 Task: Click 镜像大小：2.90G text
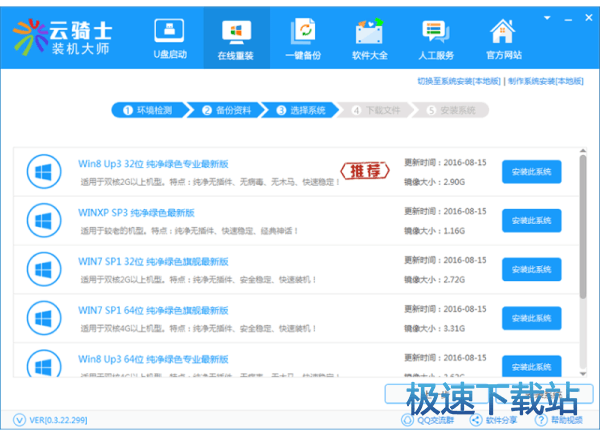click(434, 182)
